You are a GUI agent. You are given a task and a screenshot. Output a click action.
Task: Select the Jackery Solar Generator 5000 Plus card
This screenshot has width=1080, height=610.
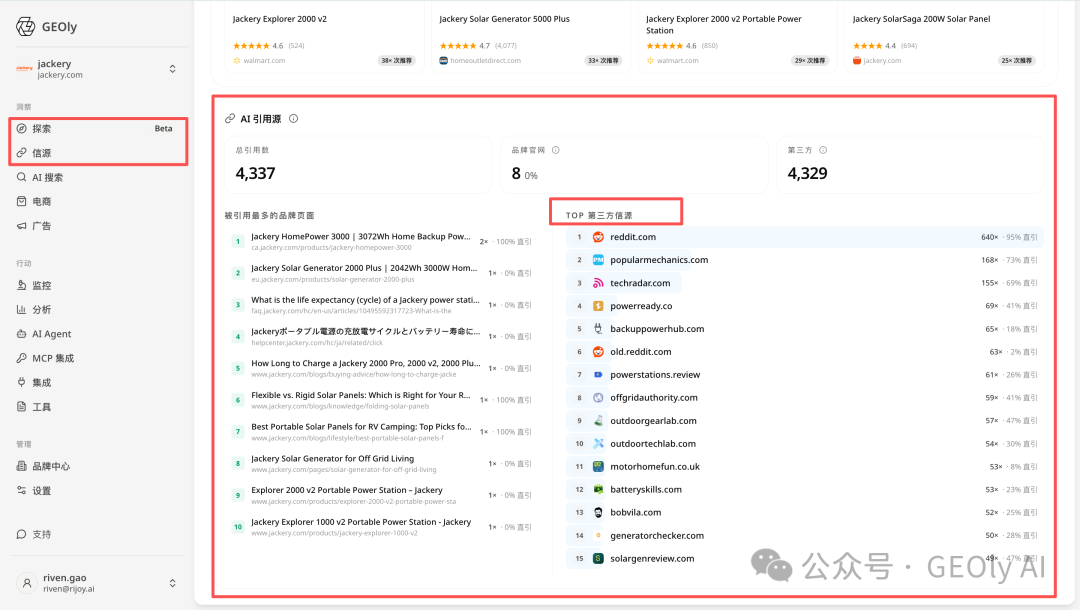(531, 36)
